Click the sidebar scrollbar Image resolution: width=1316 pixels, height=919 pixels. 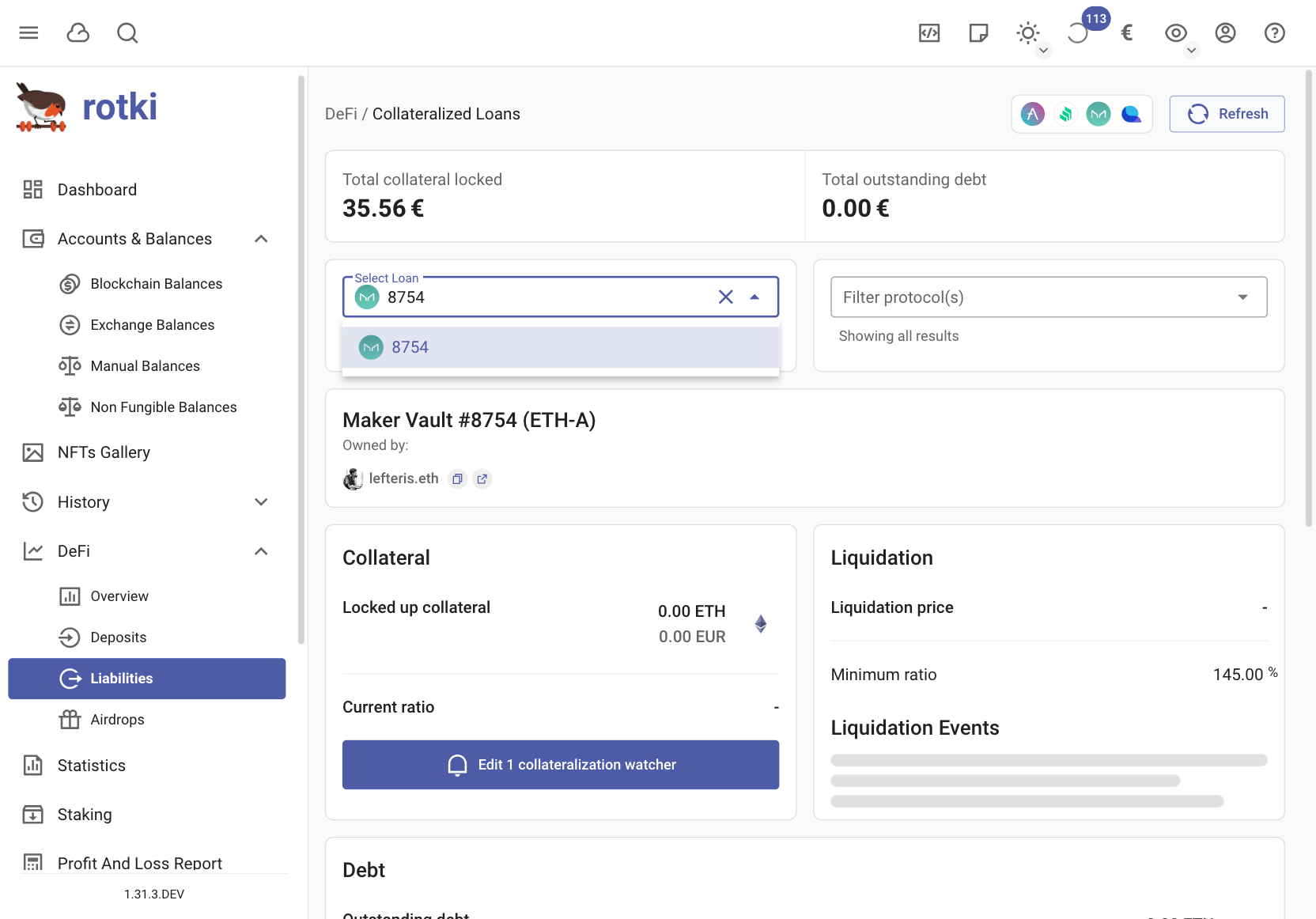pos(301,360)
